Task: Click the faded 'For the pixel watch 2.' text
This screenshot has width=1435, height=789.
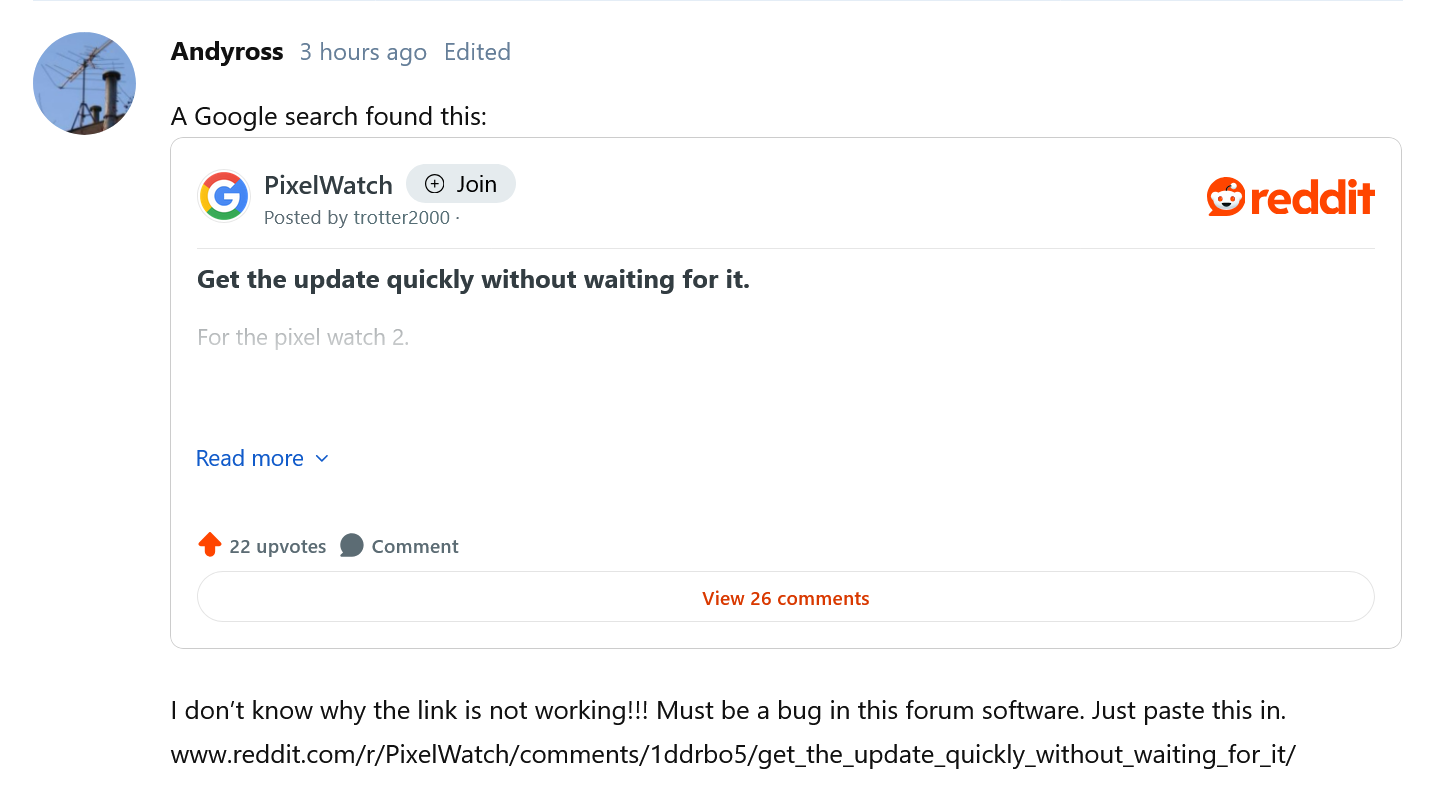Action: (303, 337)
